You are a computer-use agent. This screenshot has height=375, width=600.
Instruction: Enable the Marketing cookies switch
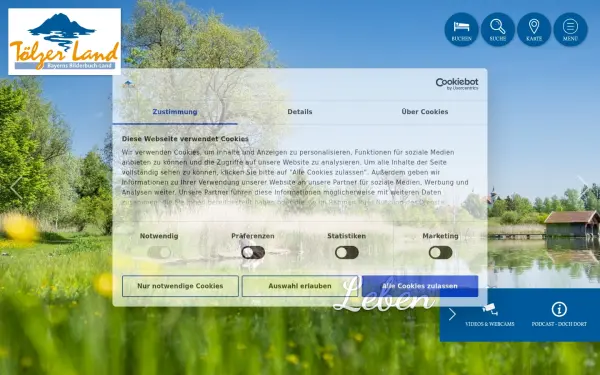click(440, 253)
